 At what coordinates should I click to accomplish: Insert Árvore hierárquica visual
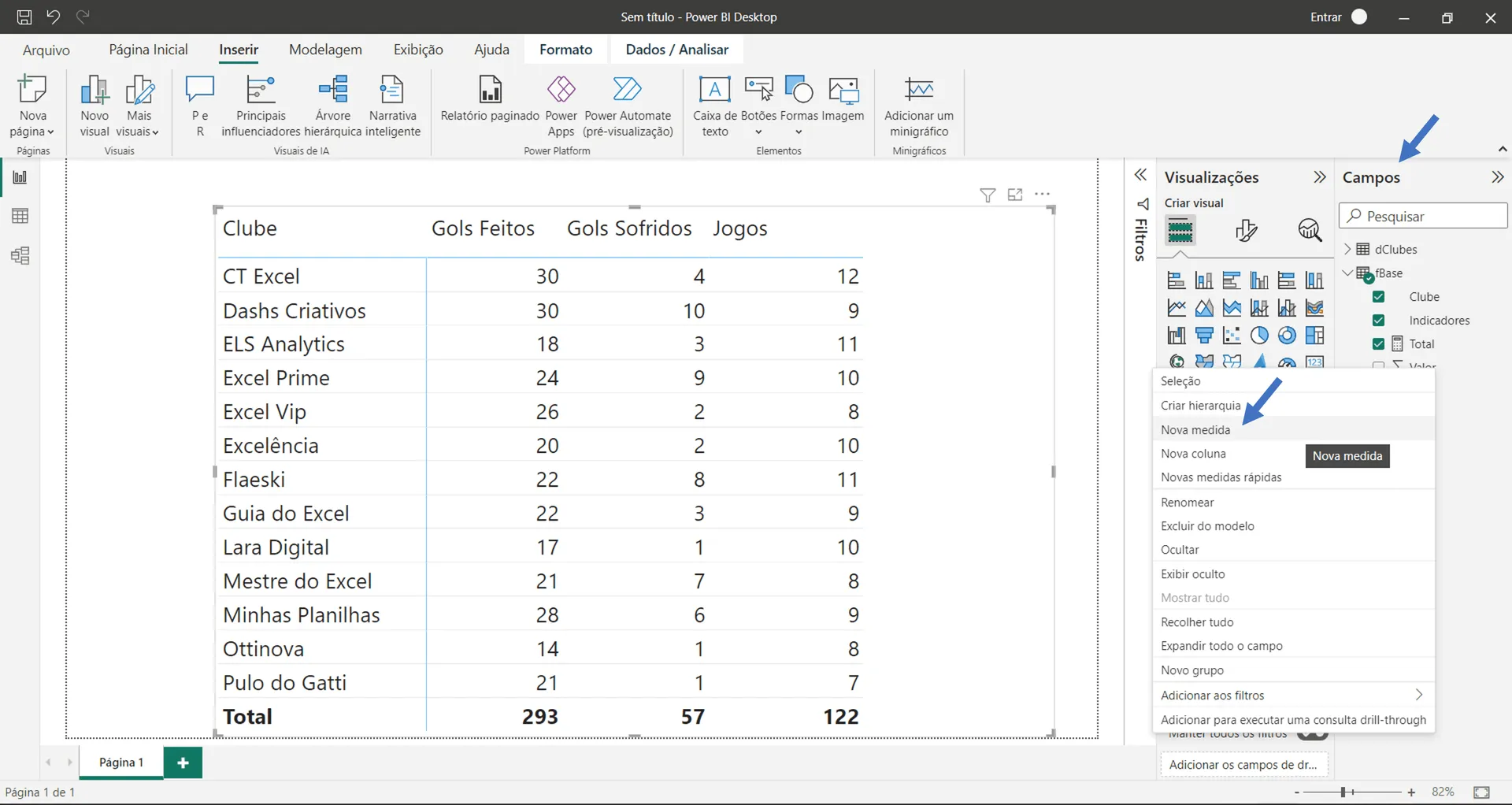[332, 106]
